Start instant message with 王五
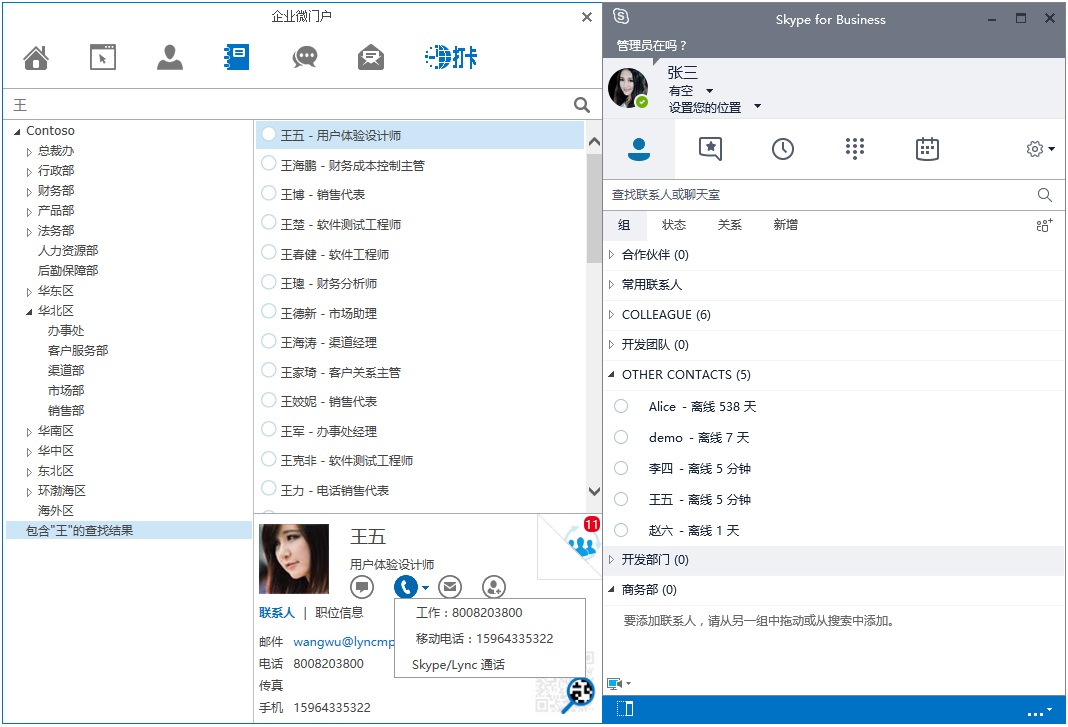The image size is (1068, 727). [362, 586]
